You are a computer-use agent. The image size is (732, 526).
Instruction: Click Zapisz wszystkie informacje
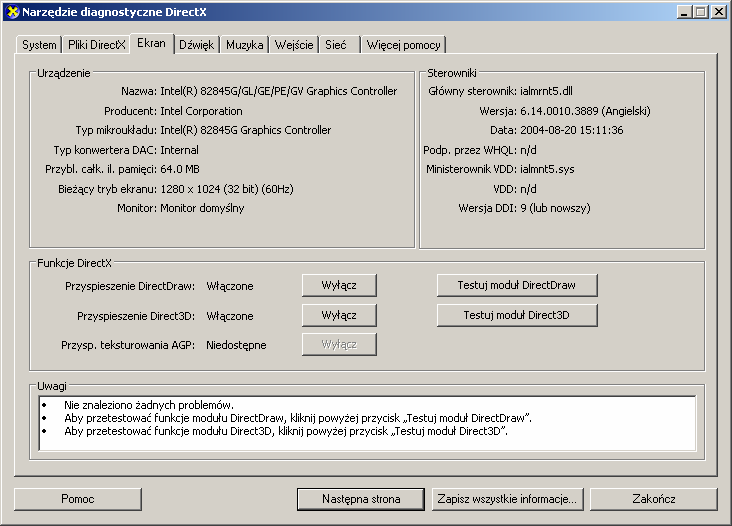[x=507, y=499]
